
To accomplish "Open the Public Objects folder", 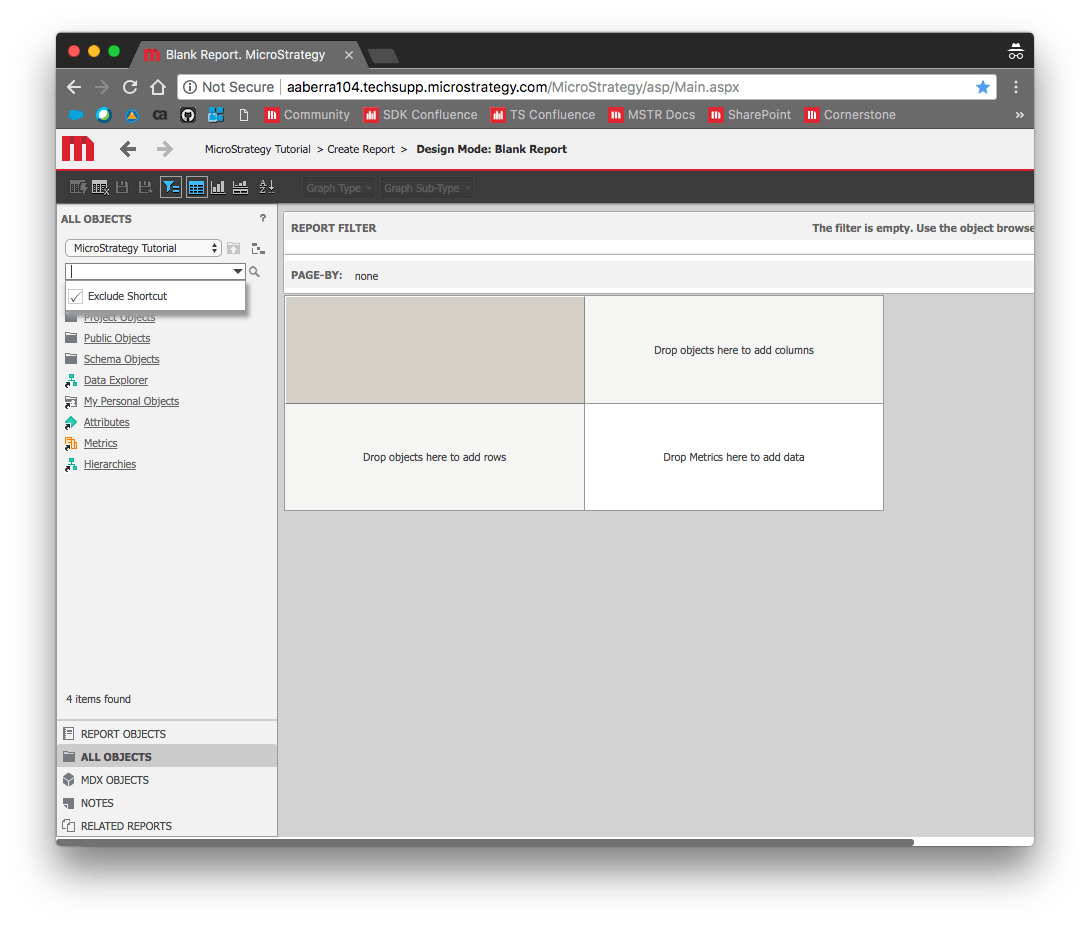I will 117,338.
